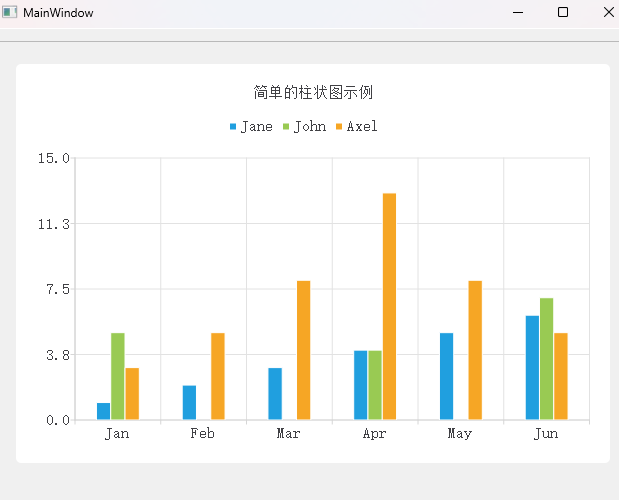Screen dimensions: 619x500
Task: Select the John legend label
Action: click(x=310, y=127)
